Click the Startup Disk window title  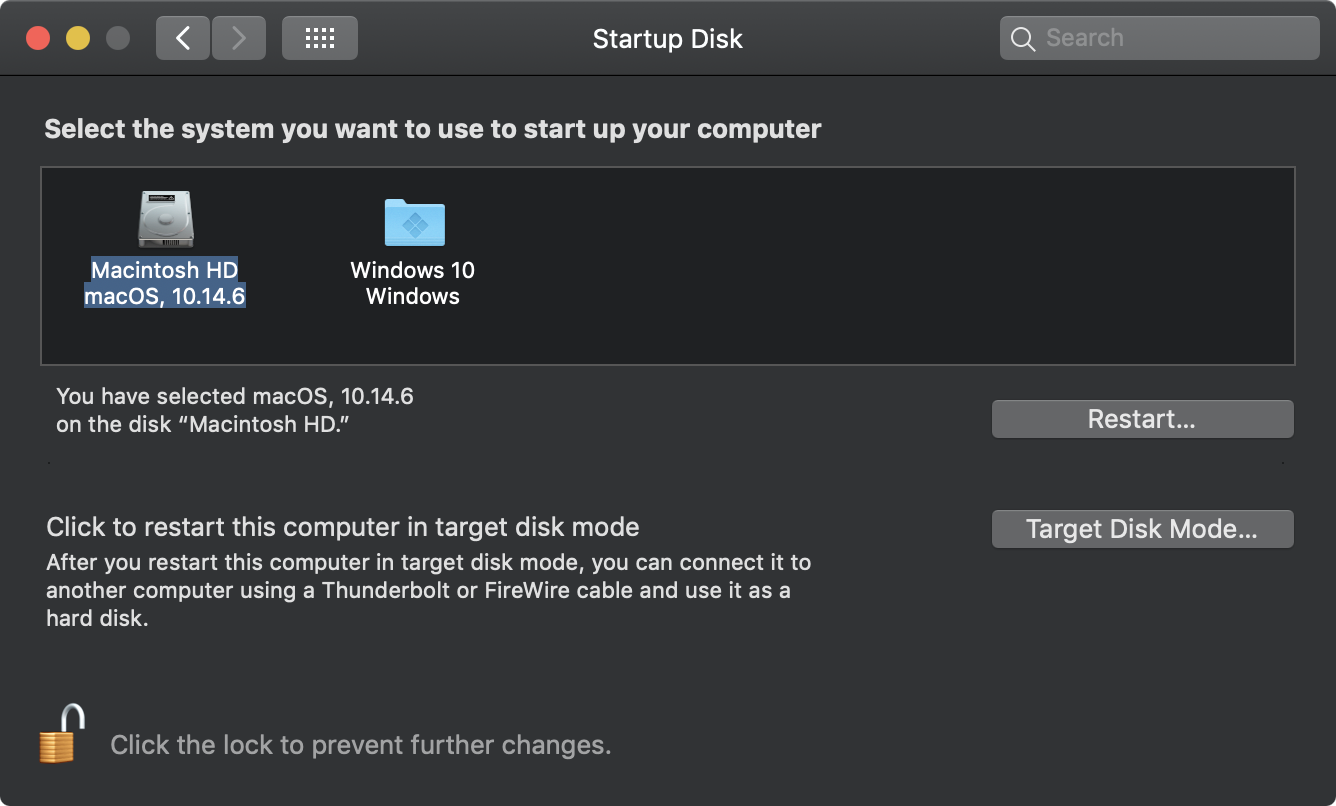[x=668, y=39]
